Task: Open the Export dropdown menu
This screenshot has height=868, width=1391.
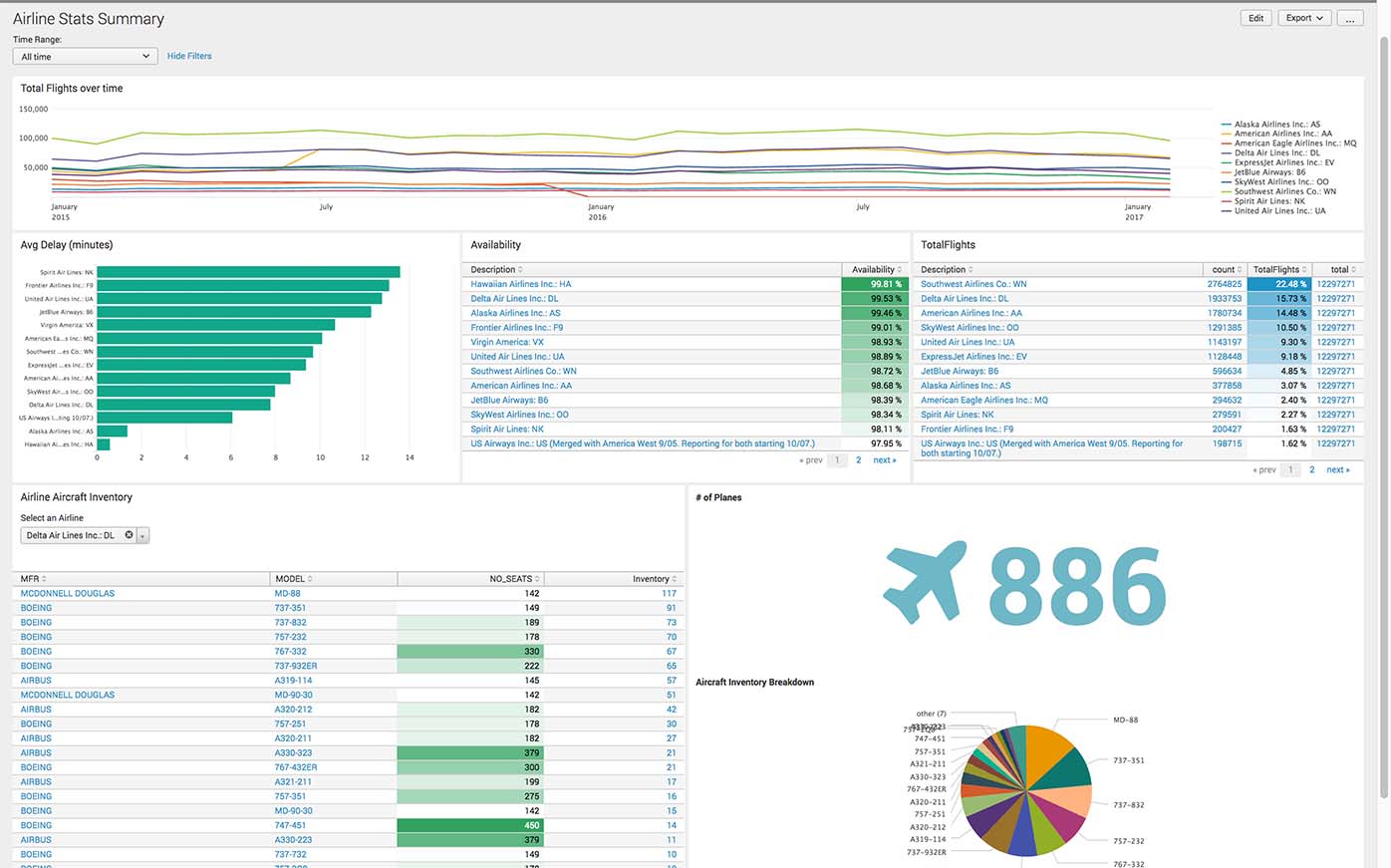Action: tap(1304, 18)
